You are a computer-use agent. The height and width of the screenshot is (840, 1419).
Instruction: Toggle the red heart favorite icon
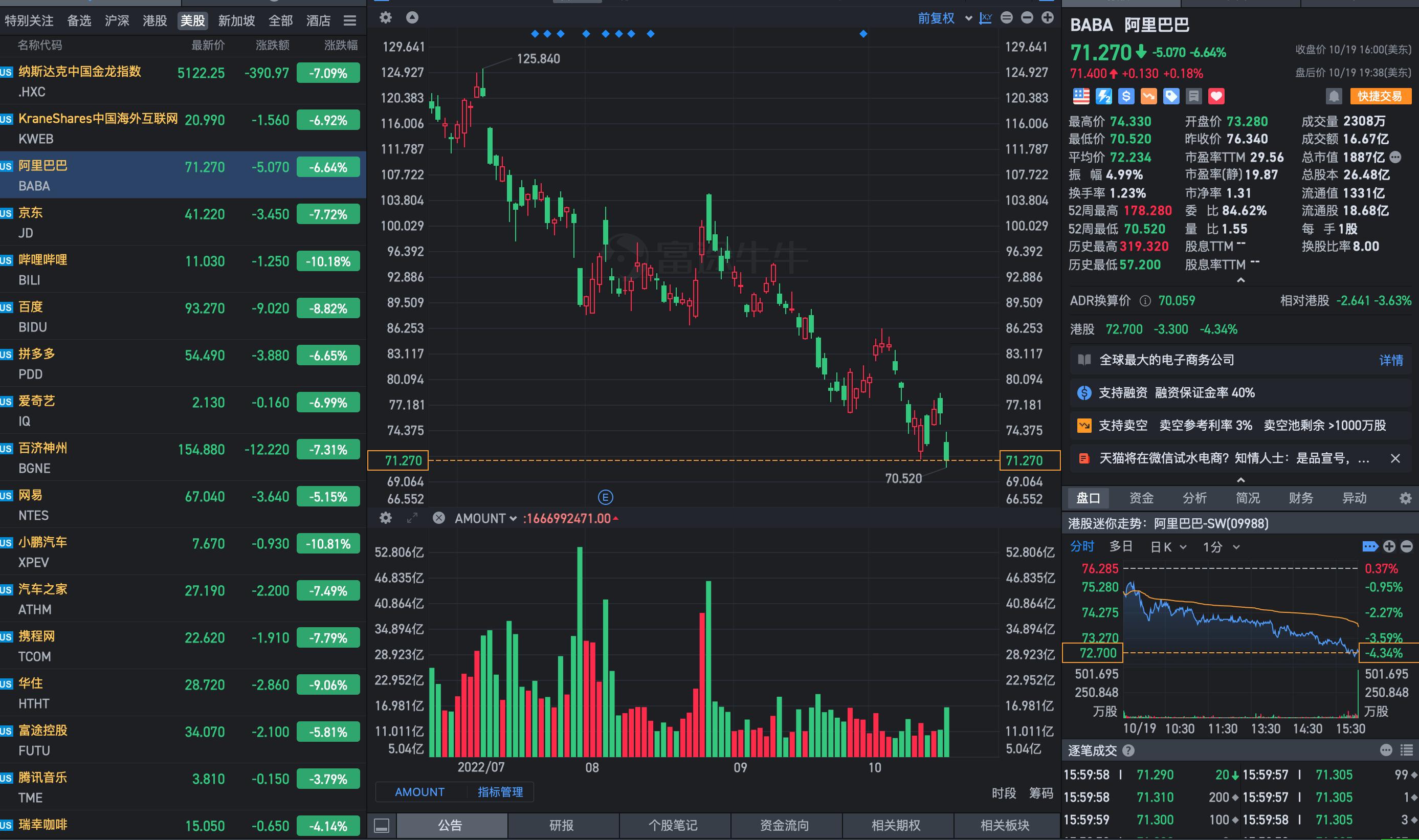click(x=1216, y=96)
